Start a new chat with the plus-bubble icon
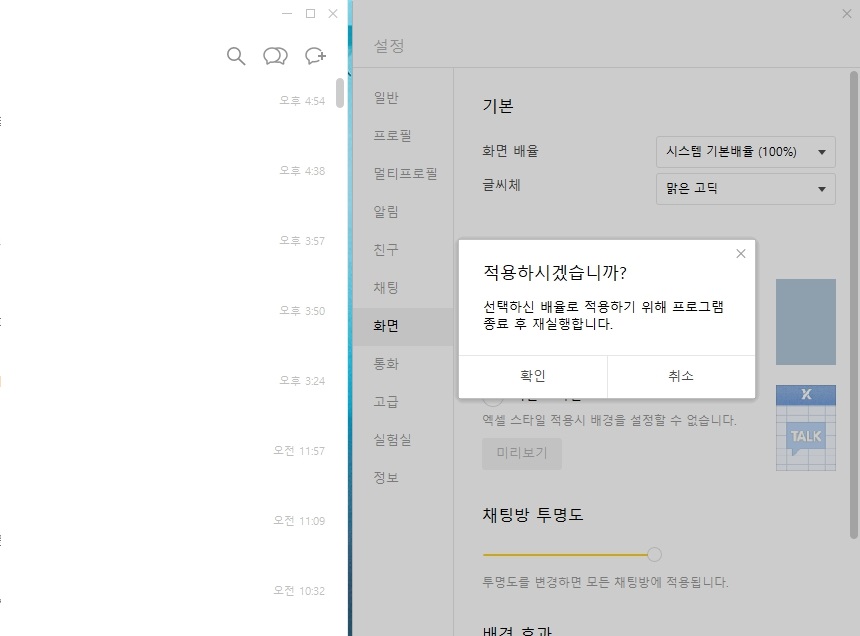860x636 pixels. tap(315, 56)
